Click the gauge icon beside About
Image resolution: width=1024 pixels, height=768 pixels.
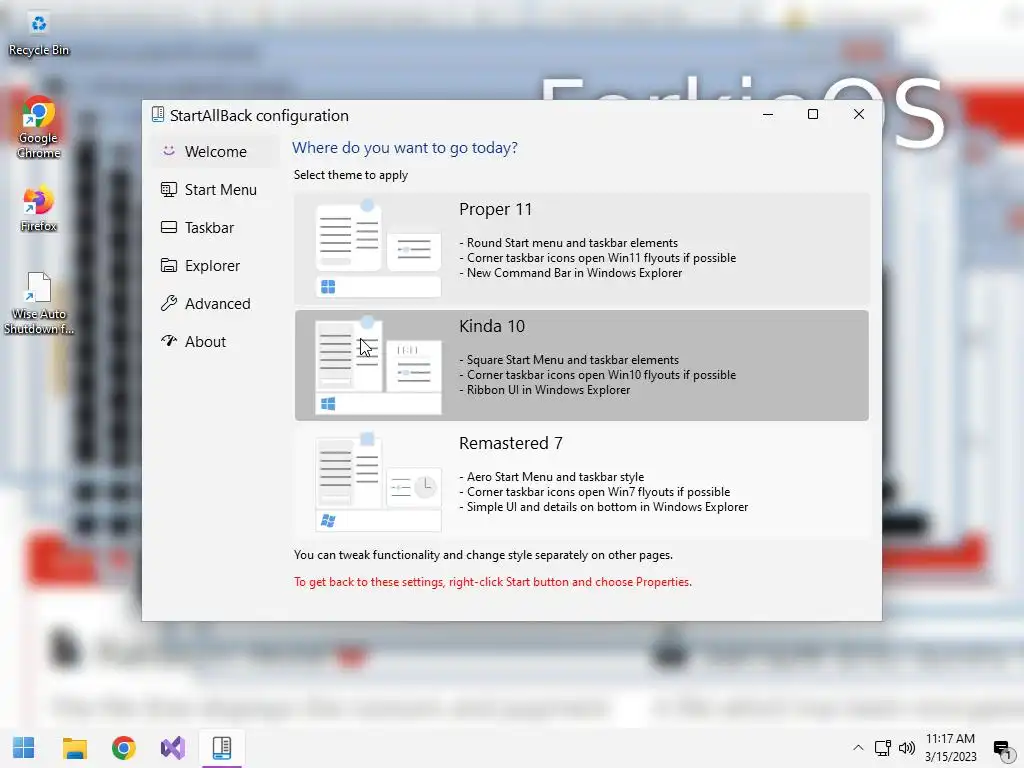coord(168,340)
